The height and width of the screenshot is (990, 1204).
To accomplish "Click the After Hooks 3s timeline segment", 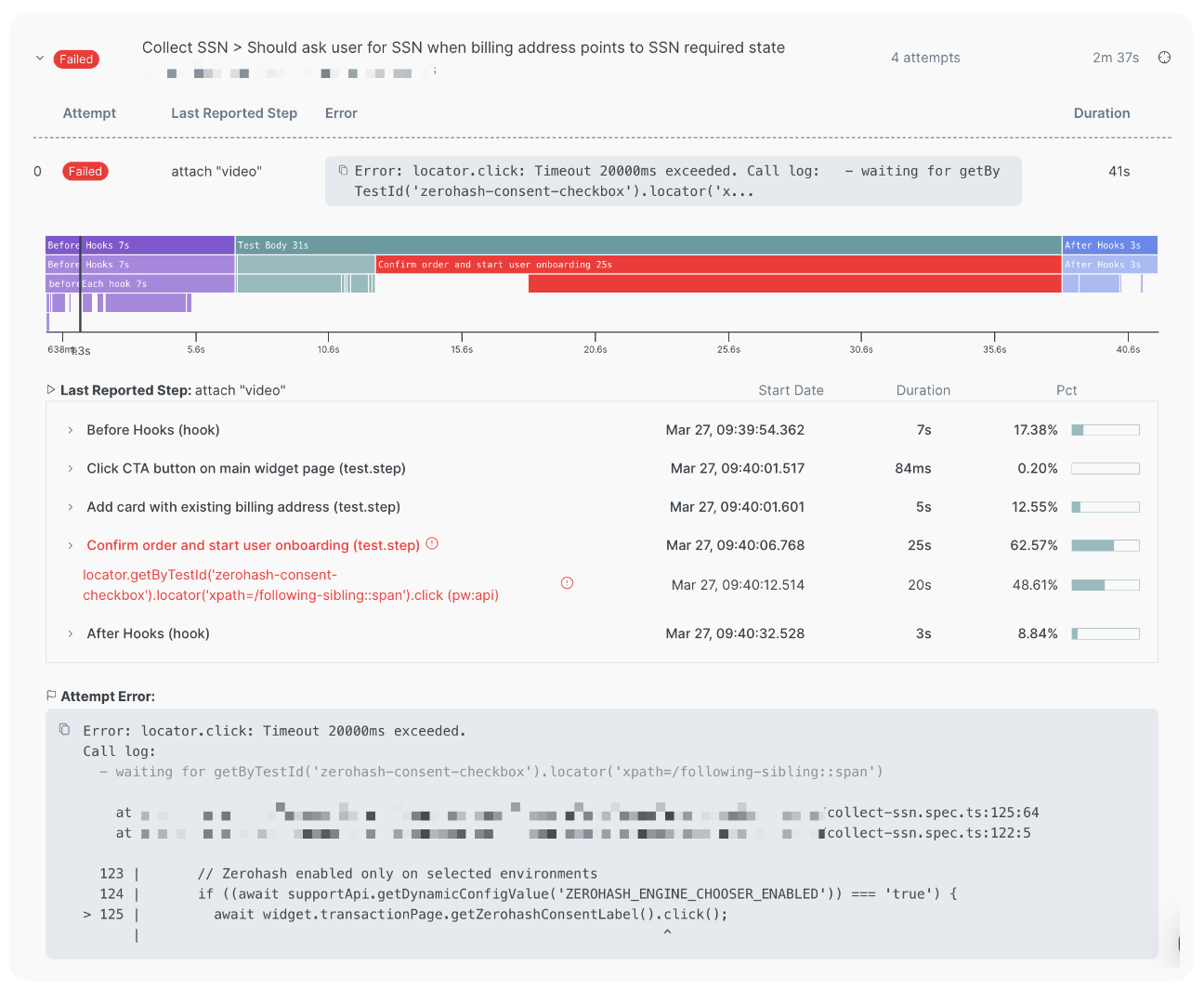I will (x=1109, y=245).
